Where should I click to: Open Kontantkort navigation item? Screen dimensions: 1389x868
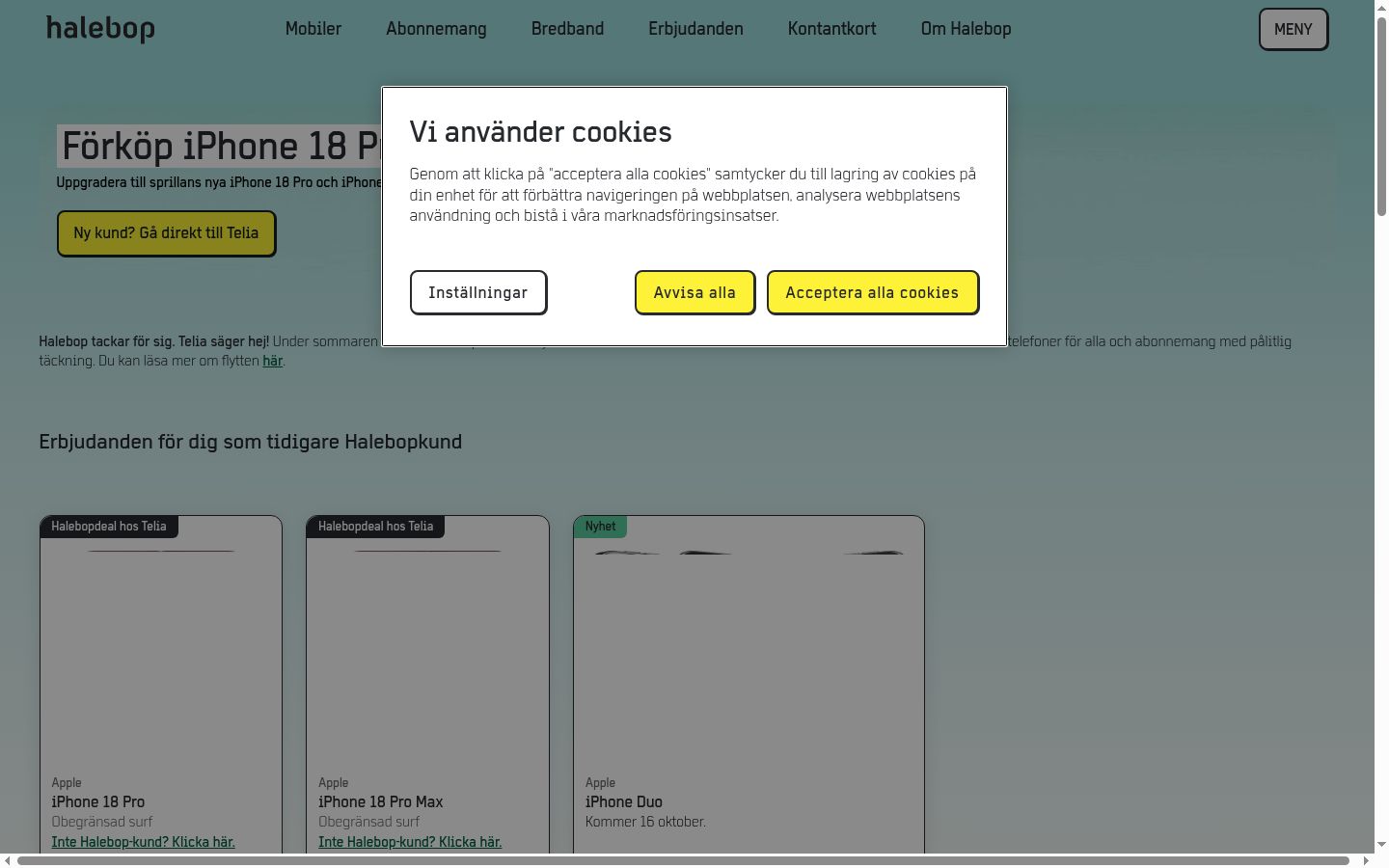pos(832,29)
